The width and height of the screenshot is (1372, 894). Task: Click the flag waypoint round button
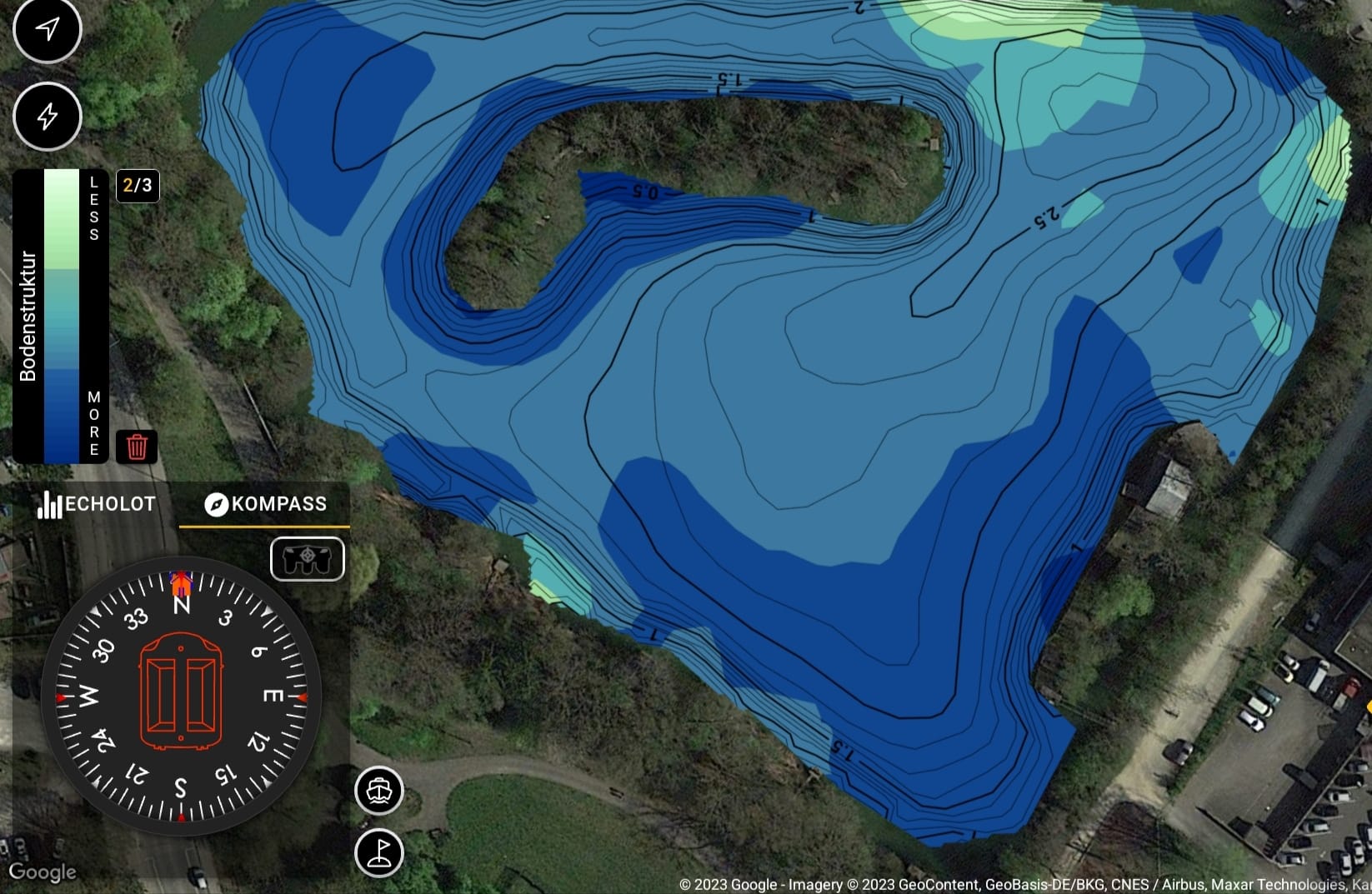tap(379, 852)
